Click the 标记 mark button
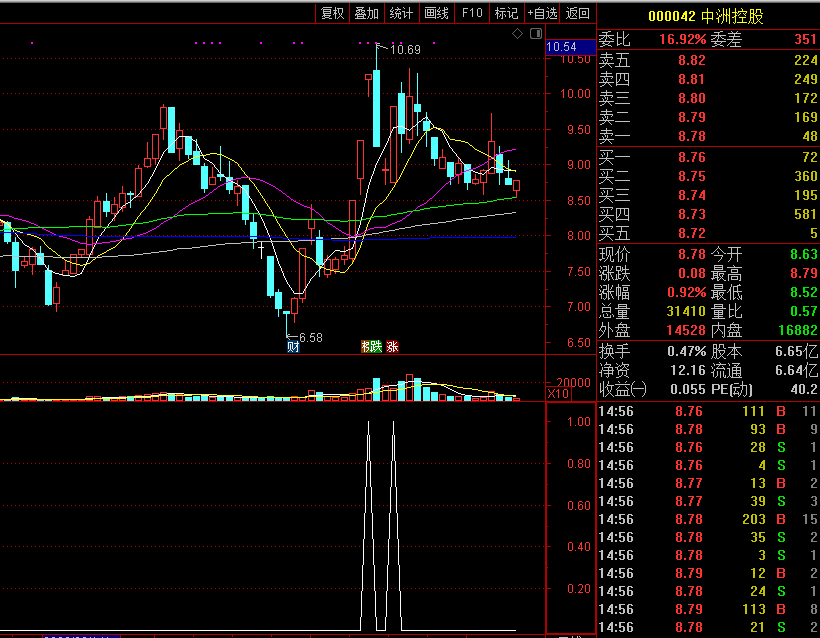820x638 pixels. point(506,13)
